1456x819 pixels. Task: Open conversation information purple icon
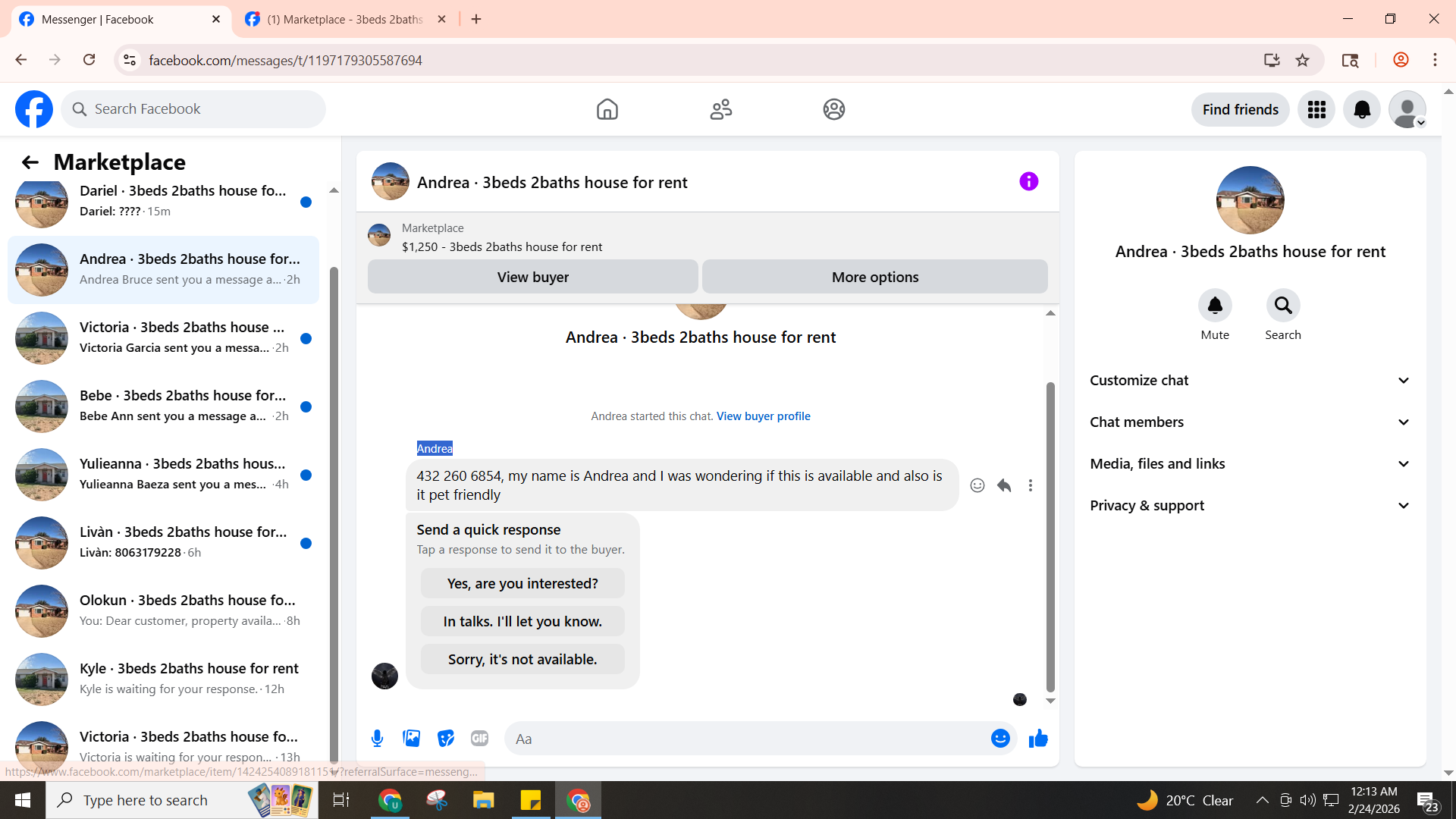(1028, 181)
